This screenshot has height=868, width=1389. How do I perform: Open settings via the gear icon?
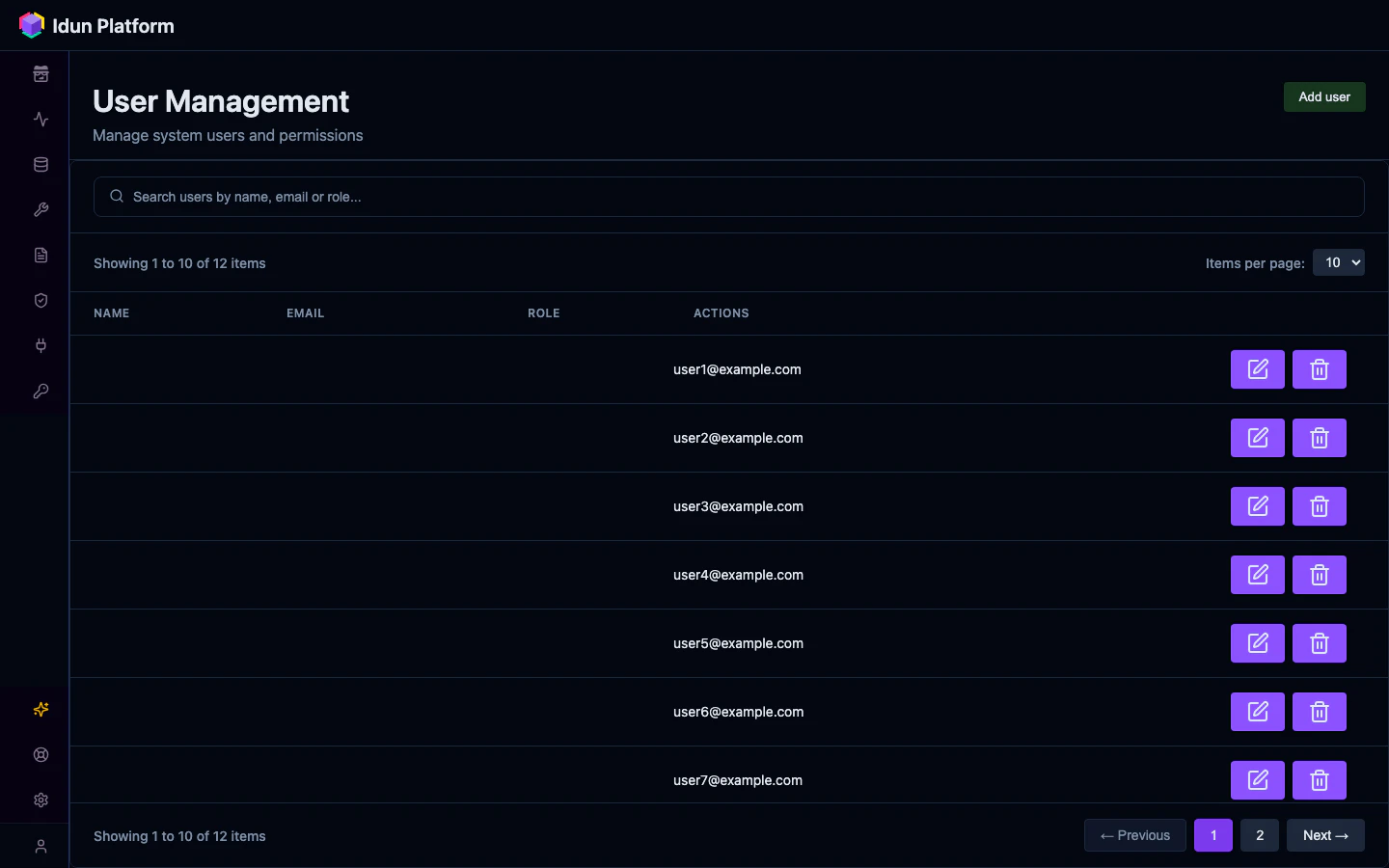click(41, 800)
